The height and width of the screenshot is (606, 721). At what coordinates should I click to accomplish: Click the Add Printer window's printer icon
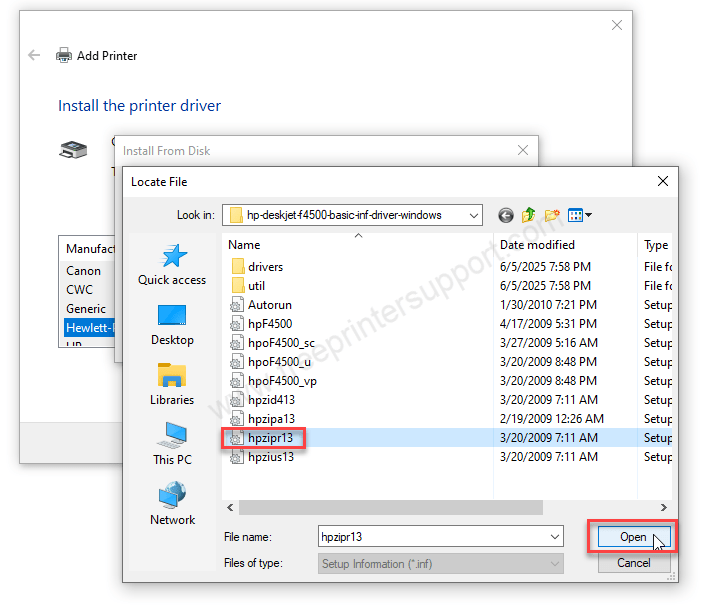pos(64,55)
